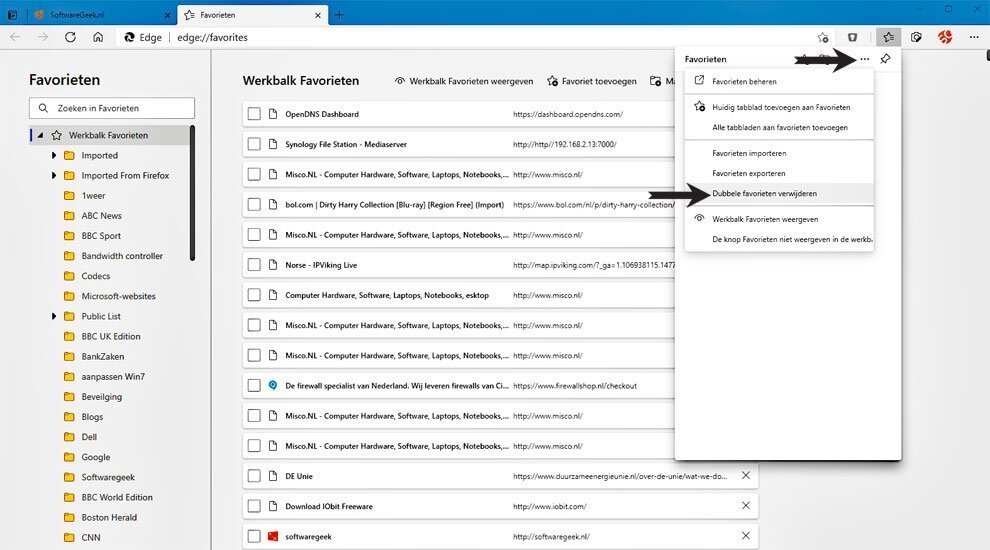Check the softwaregeek favorite checkbox
Image resolution: width=990 pixels, height=550 pixels.
[254, 536]
